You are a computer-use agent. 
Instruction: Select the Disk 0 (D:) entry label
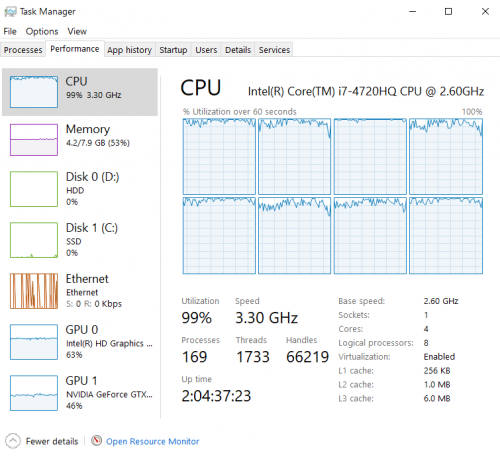[x=92, y=177]
